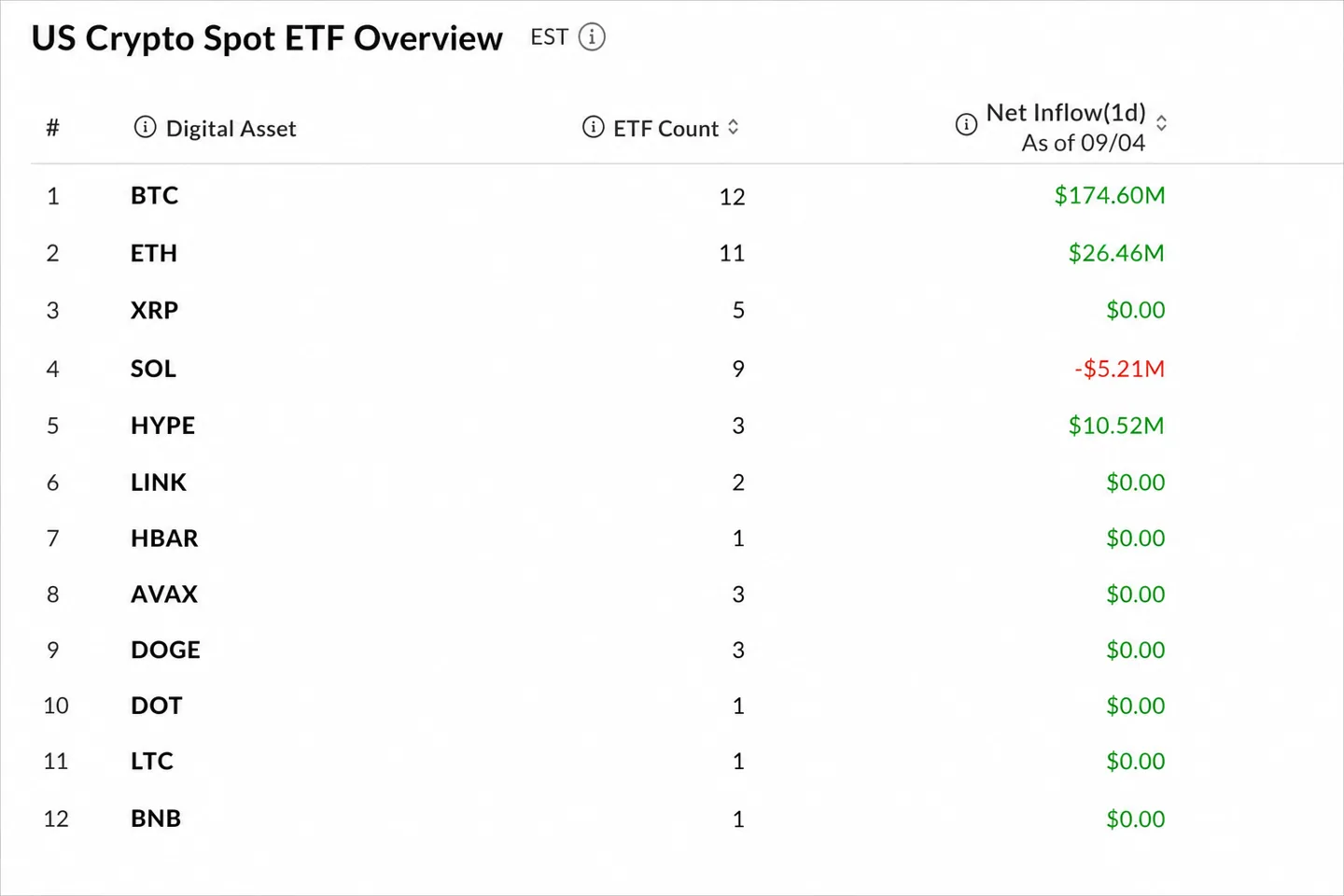Select the SOL digital asset
Viewport: 1344px width, 896px height.
point(153,369)
